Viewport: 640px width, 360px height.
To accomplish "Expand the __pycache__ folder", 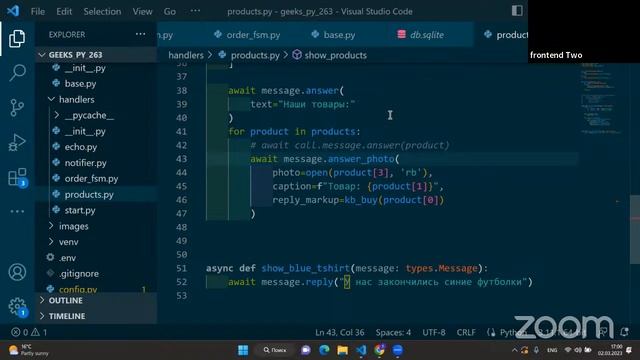I will pyautogui.click(x=89, y=115).
